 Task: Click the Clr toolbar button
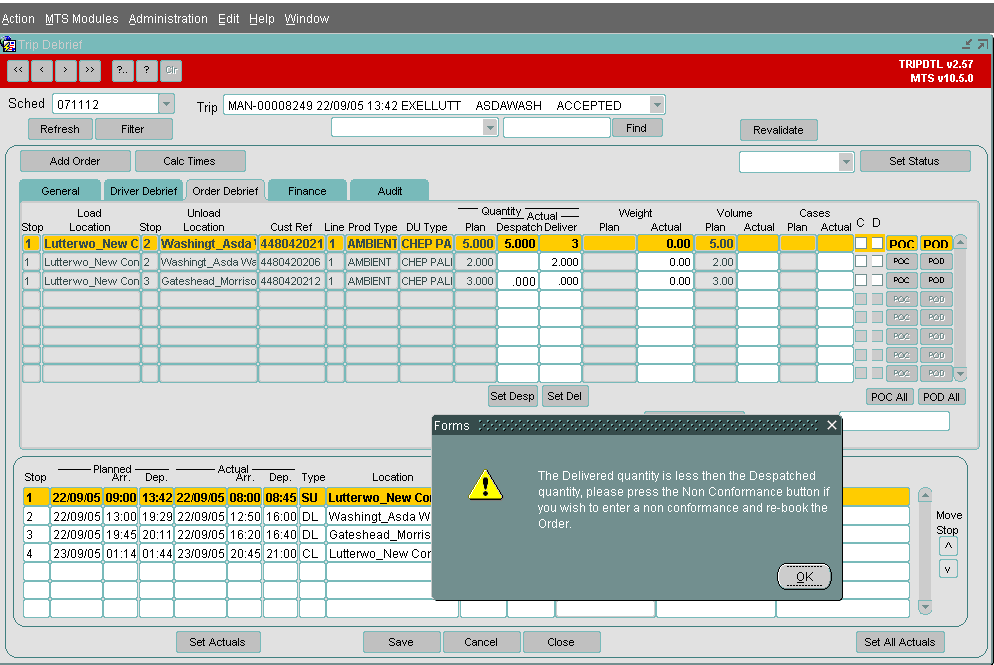pos(171,70)
